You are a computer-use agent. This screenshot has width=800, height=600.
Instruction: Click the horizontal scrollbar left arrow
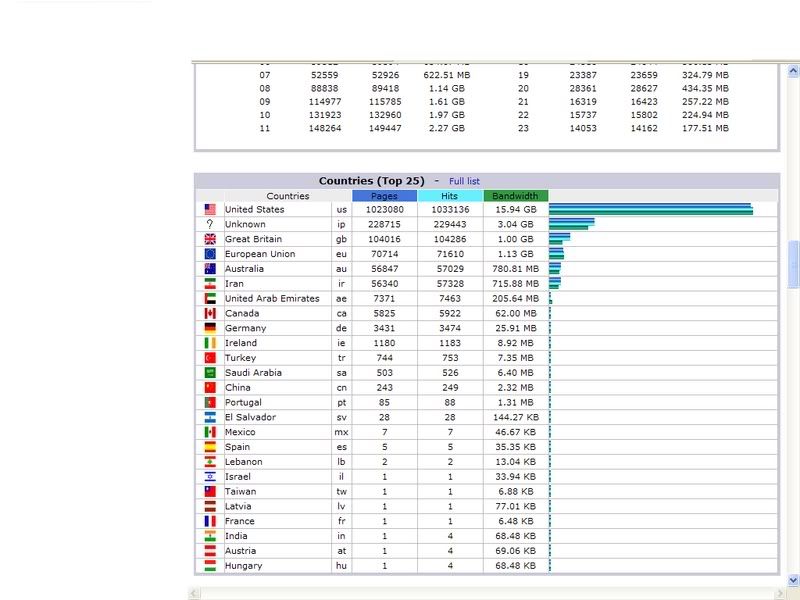pos(194,593)
